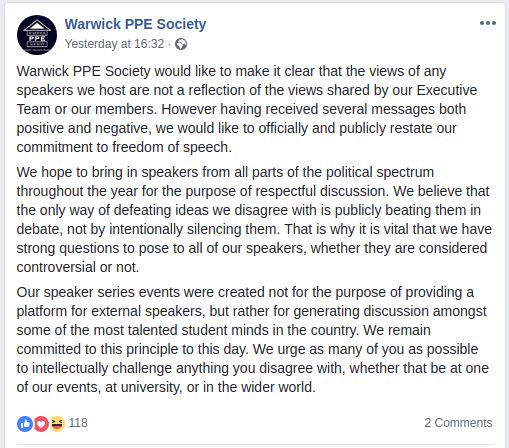The width and height of the screenshot is (509, 448).
Task: Click the yellow Haha laughing reaction icon
Action: coord(57,424)
